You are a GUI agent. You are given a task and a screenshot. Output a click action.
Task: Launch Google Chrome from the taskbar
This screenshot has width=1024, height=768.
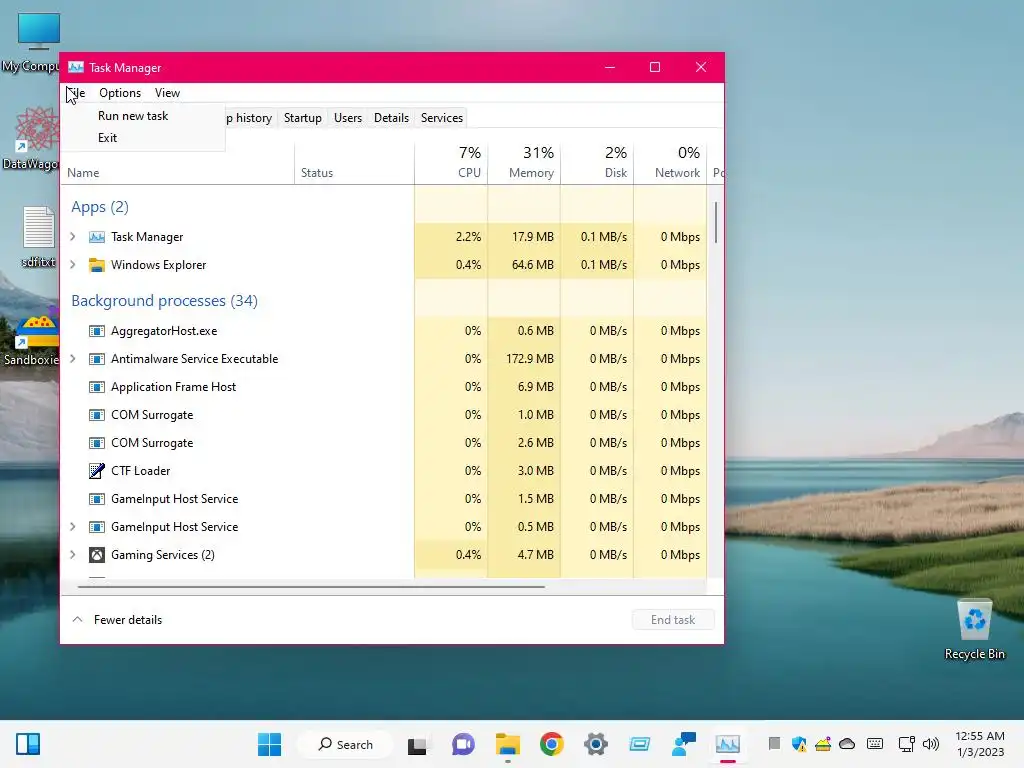pos(552,744)
